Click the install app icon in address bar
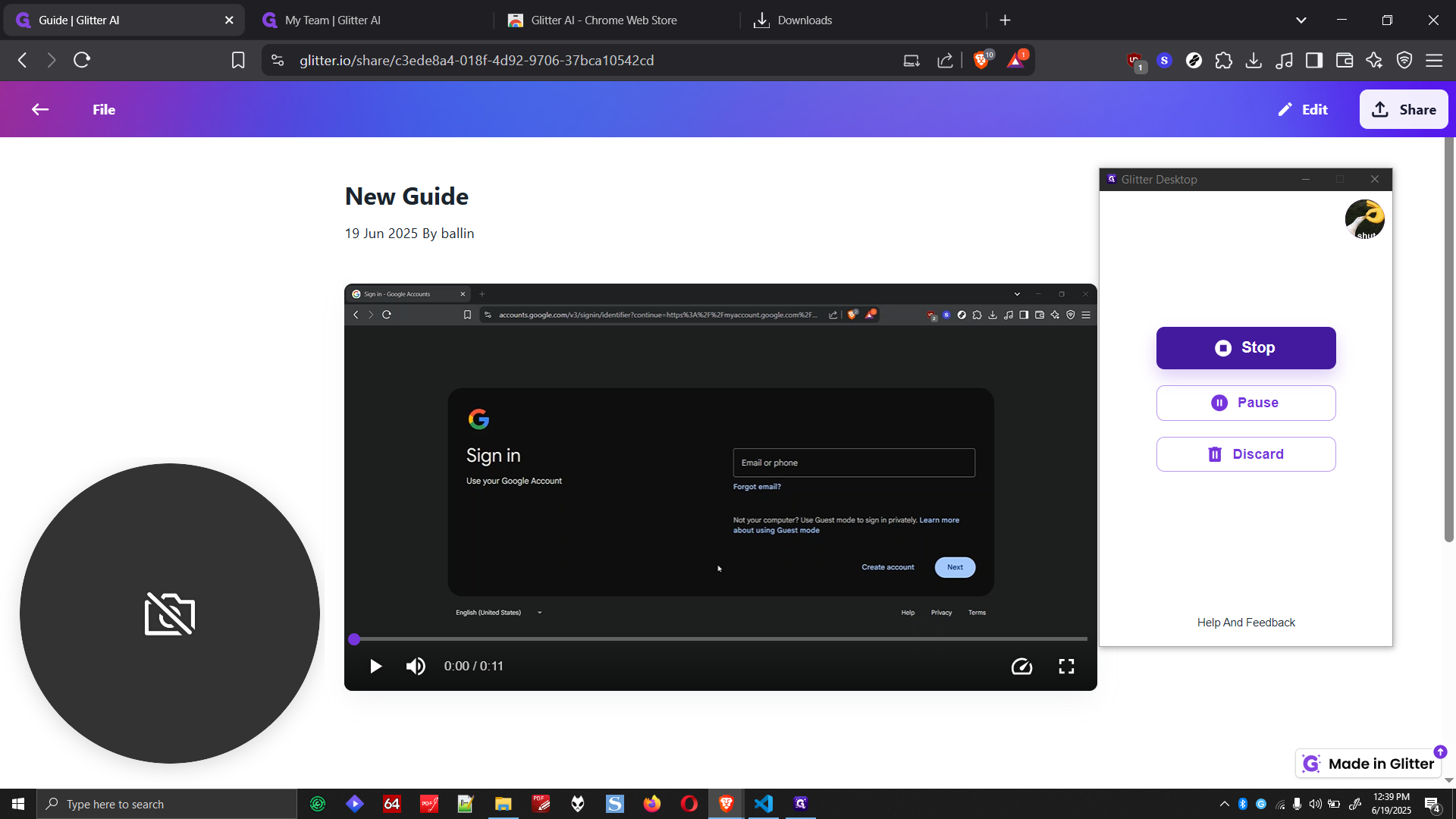The height and width of the screenshot is (819, 1456). (x=912, y=61)
